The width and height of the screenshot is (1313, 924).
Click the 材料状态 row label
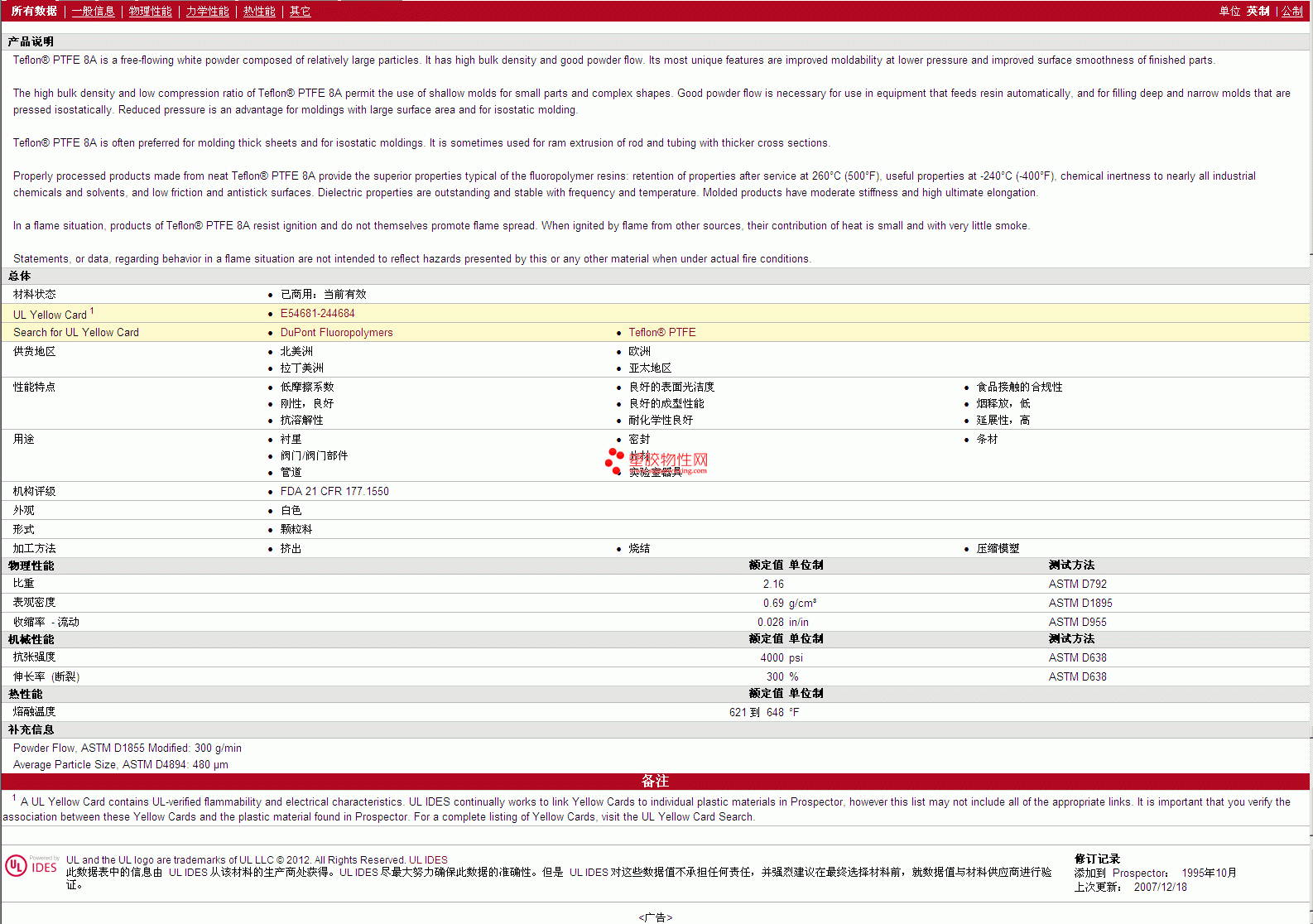[x=35, y=295]
